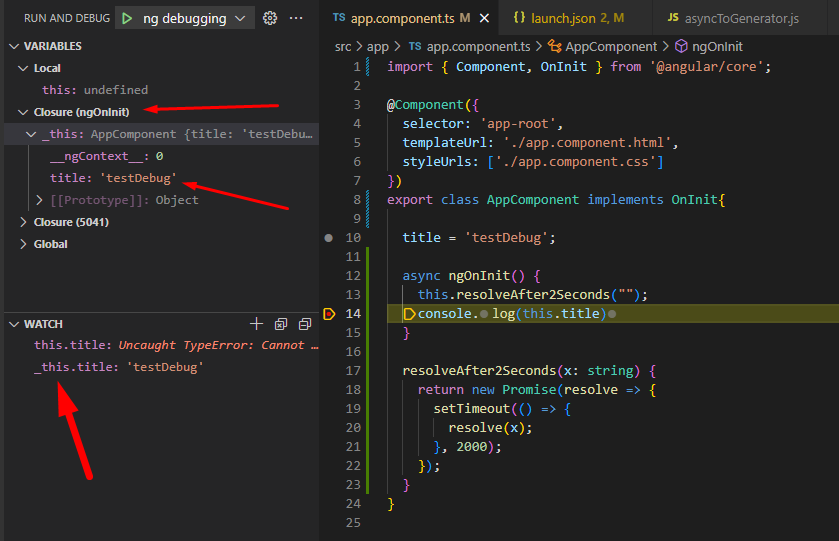The height and width of the screenshot is (541, 839).
Task: Click the AppComponent breadcrumb
Action: [x=610, y=46]
